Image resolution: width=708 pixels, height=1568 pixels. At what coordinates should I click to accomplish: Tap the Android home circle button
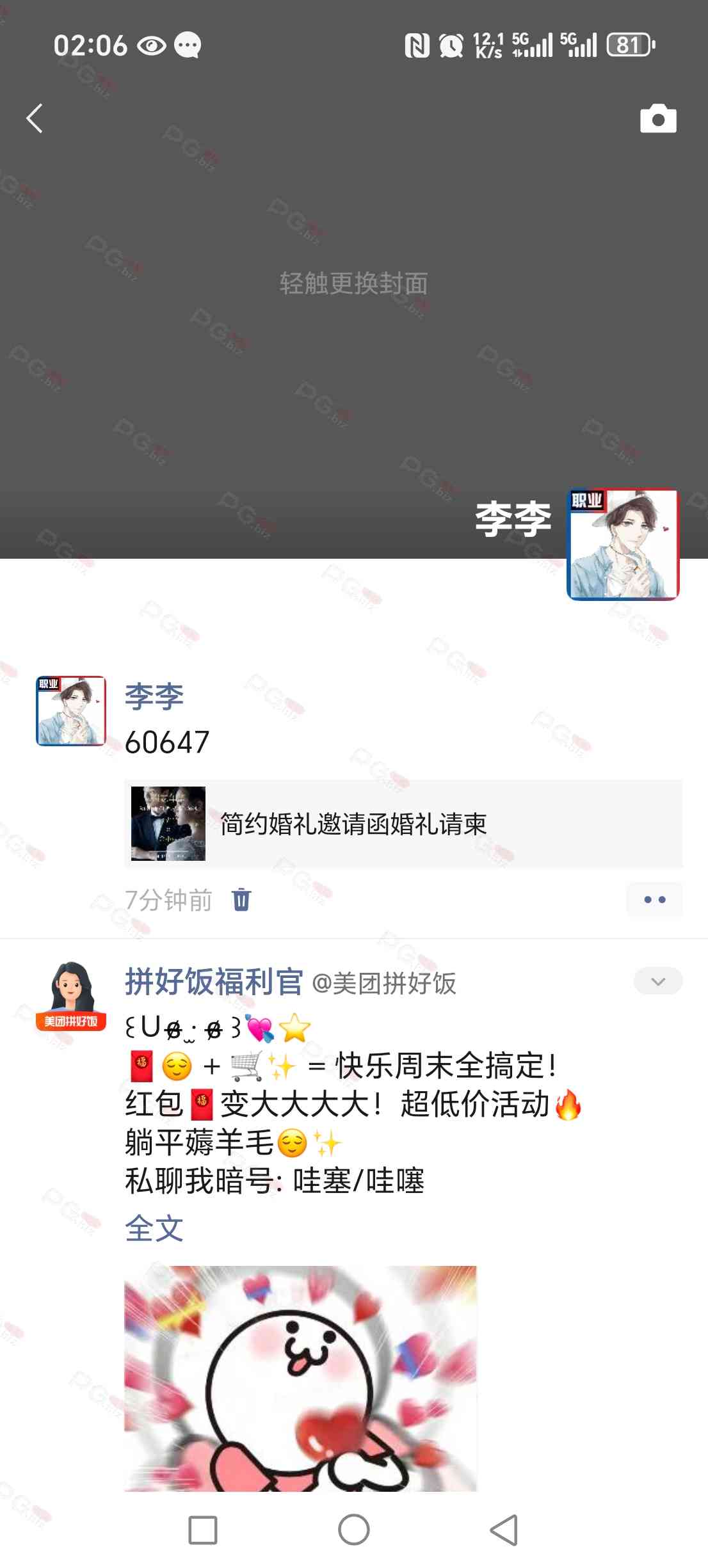point(354,1530)
